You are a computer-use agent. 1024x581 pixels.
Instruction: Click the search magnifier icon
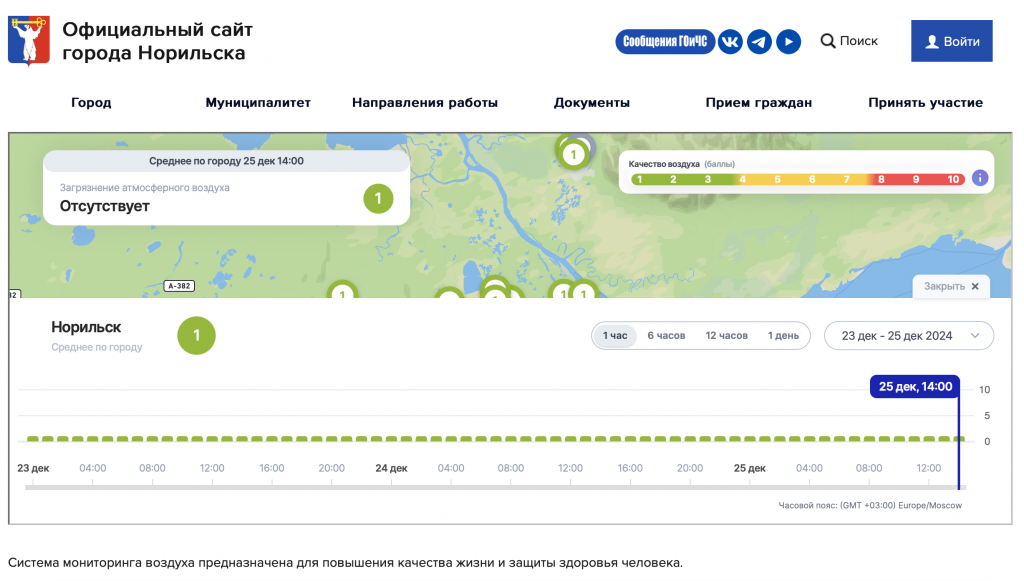click(x=827, y=41)
